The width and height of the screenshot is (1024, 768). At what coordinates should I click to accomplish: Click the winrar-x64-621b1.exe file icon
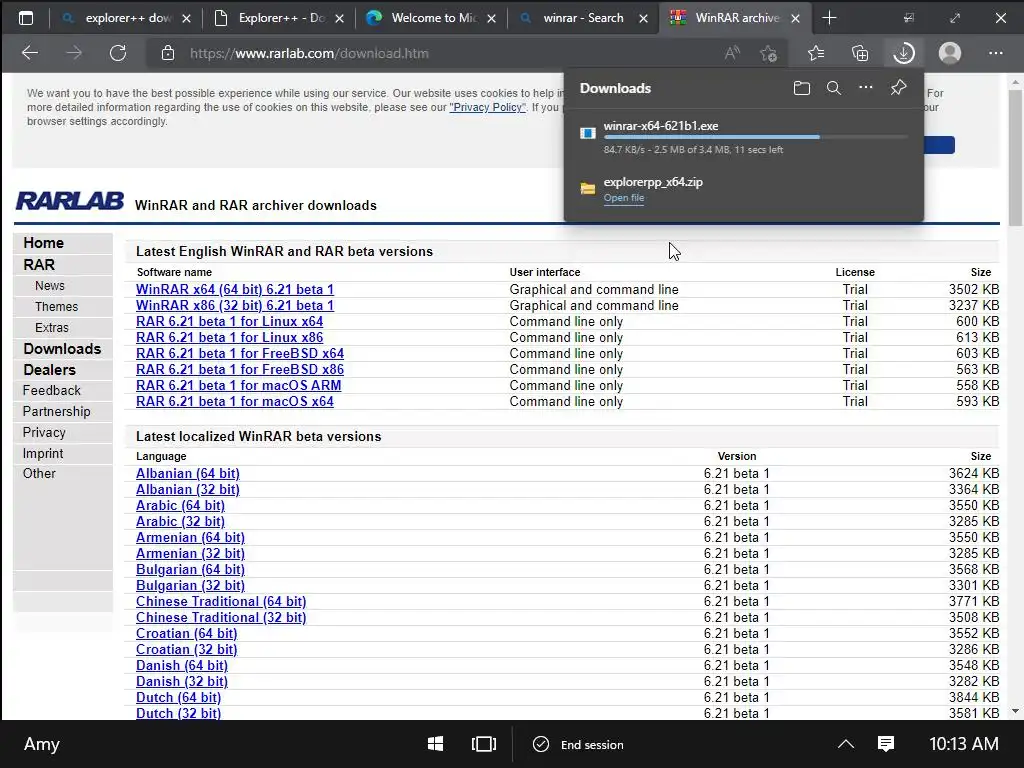588,133
